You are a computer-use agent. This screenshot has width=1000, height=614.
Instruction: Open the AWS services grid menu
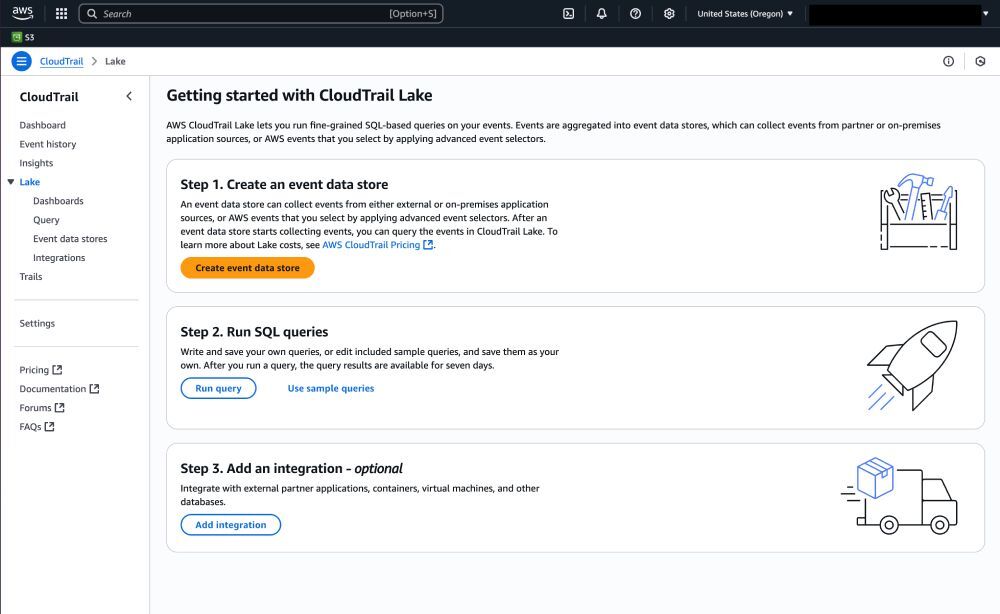61,13
